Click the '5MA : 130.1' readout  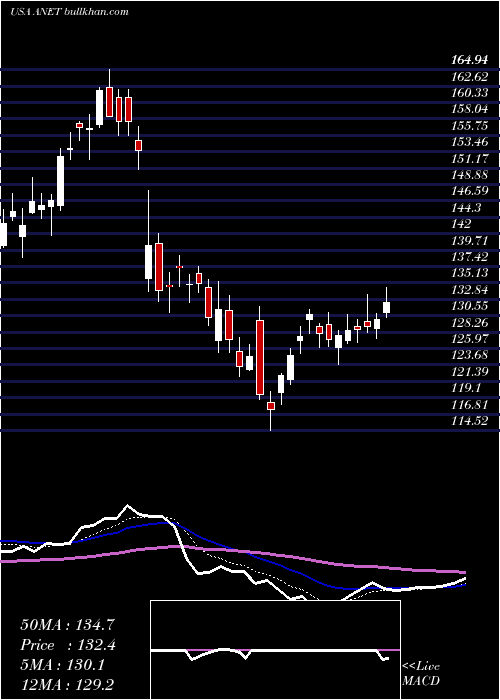[62, 665]
